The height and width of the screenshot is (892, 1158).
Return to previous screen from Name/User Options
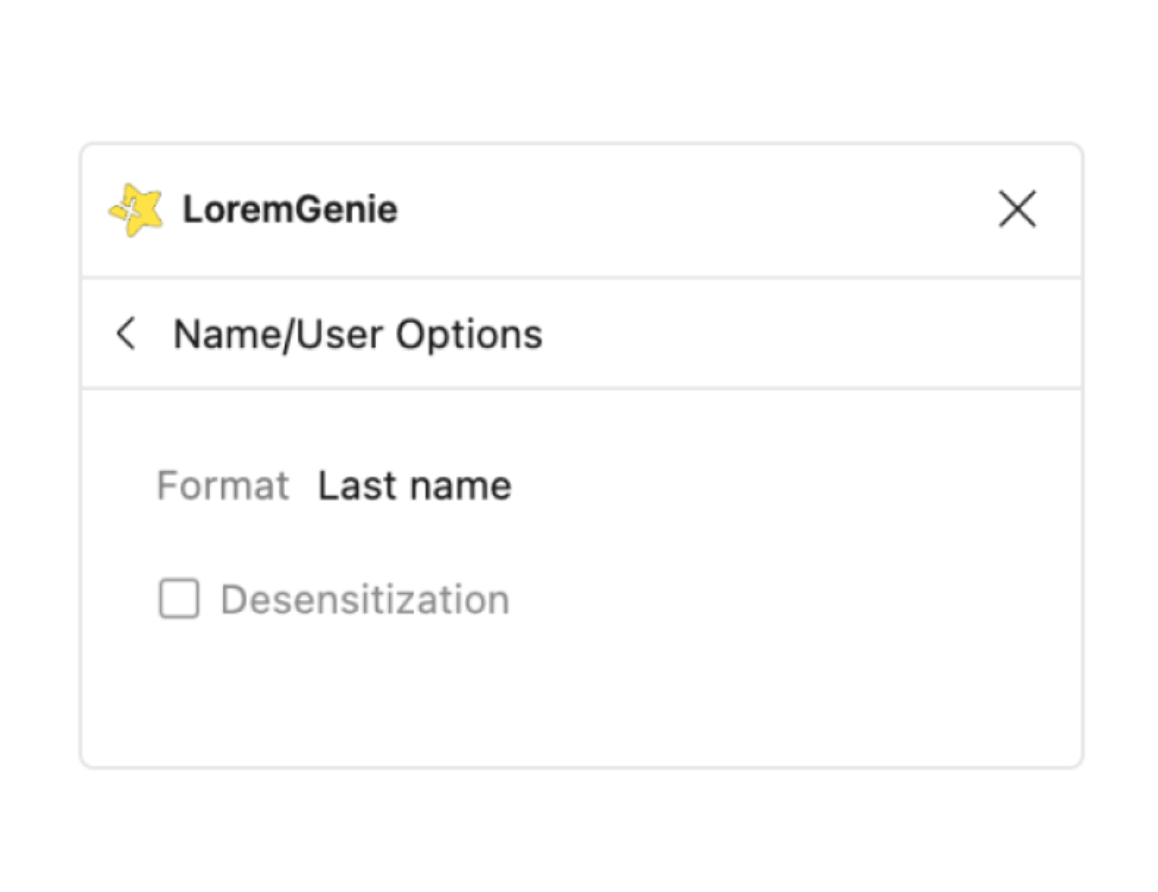click(126, 334)
